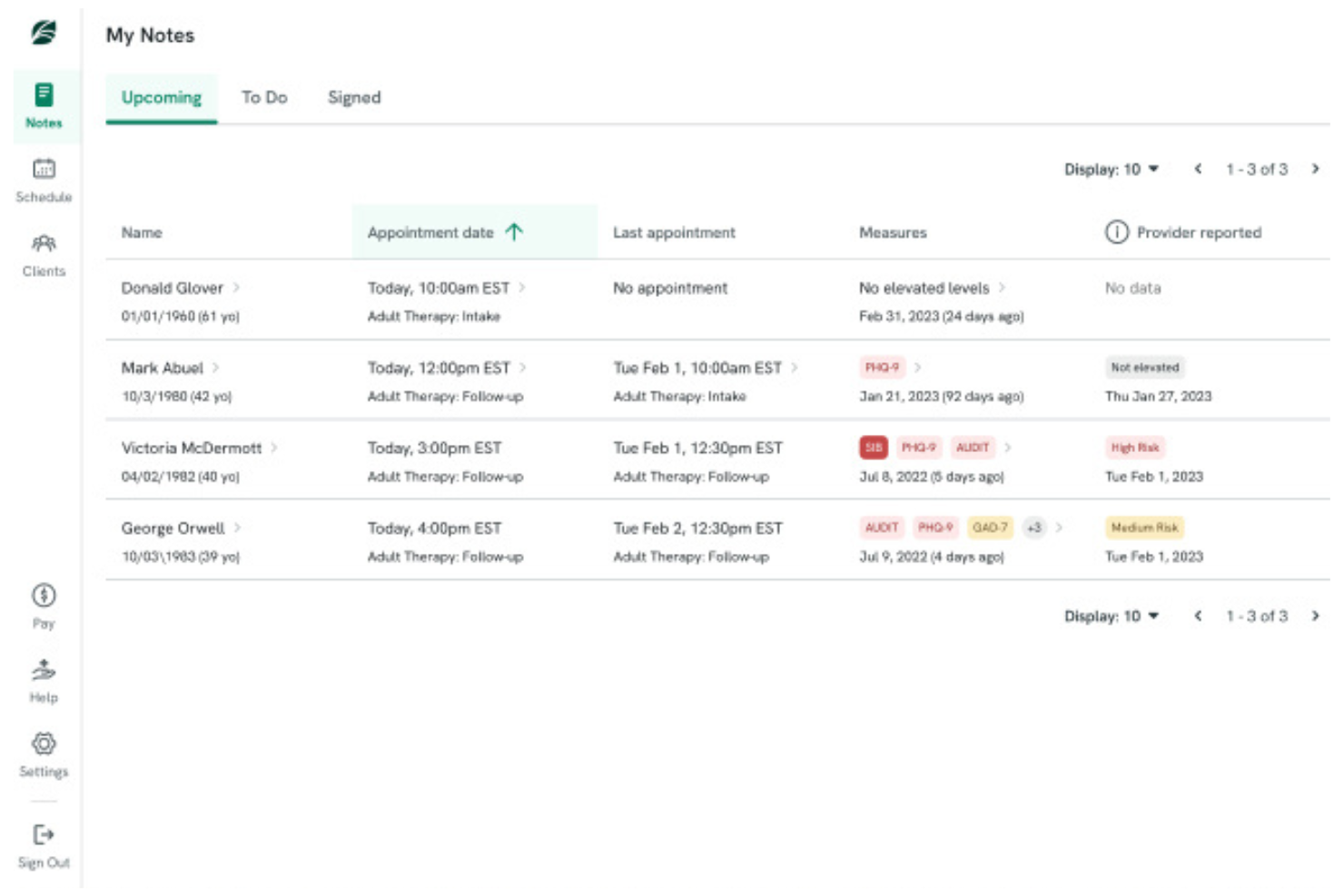Image resolution: width=1344 pixels, height=896 pixels.
Task: Click George Orwell's PHQ-9 badge
Action: click(x=935, y=527)
